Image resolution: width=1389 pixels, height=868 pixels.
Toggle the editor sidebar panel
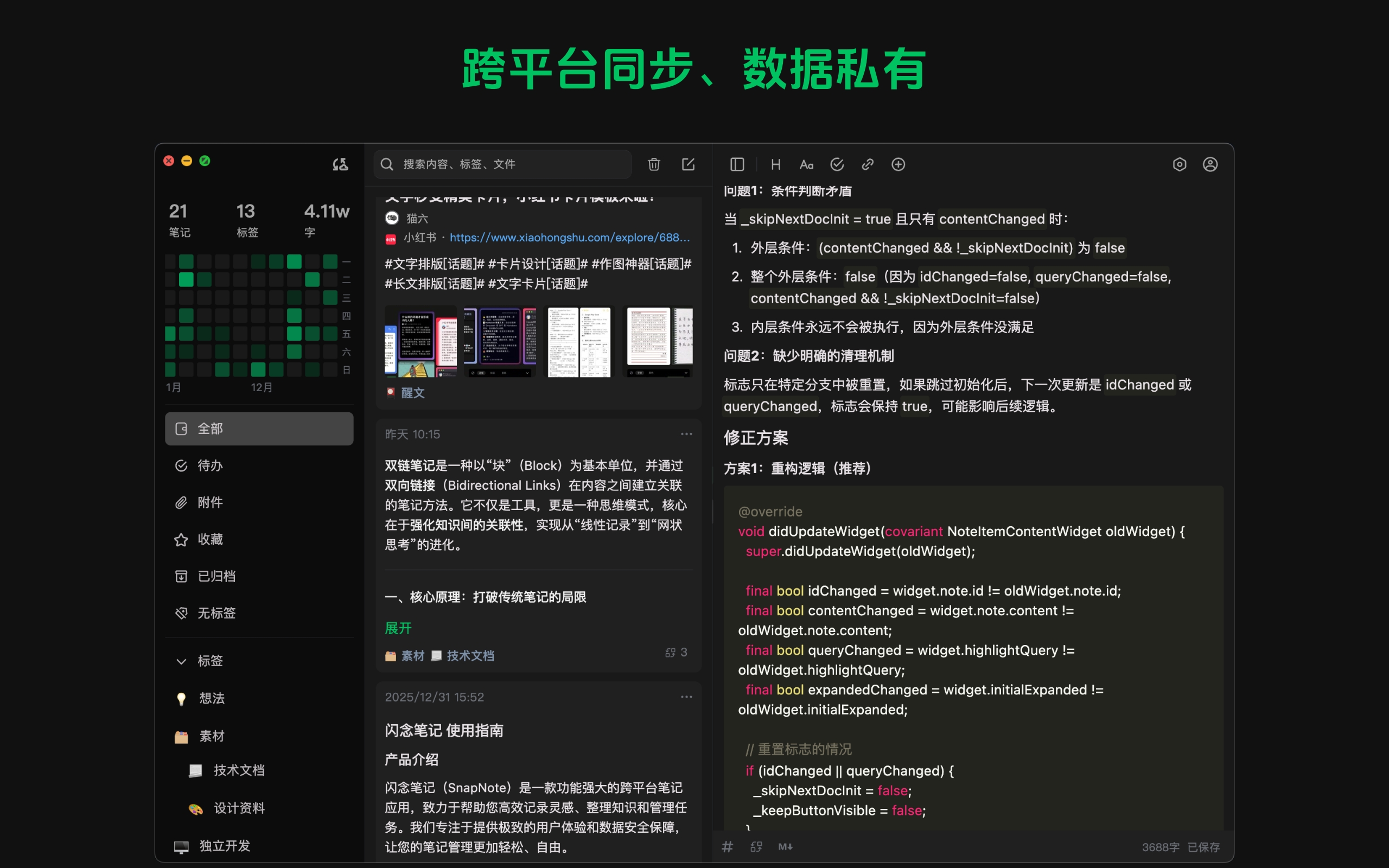(x=736, y=164)
